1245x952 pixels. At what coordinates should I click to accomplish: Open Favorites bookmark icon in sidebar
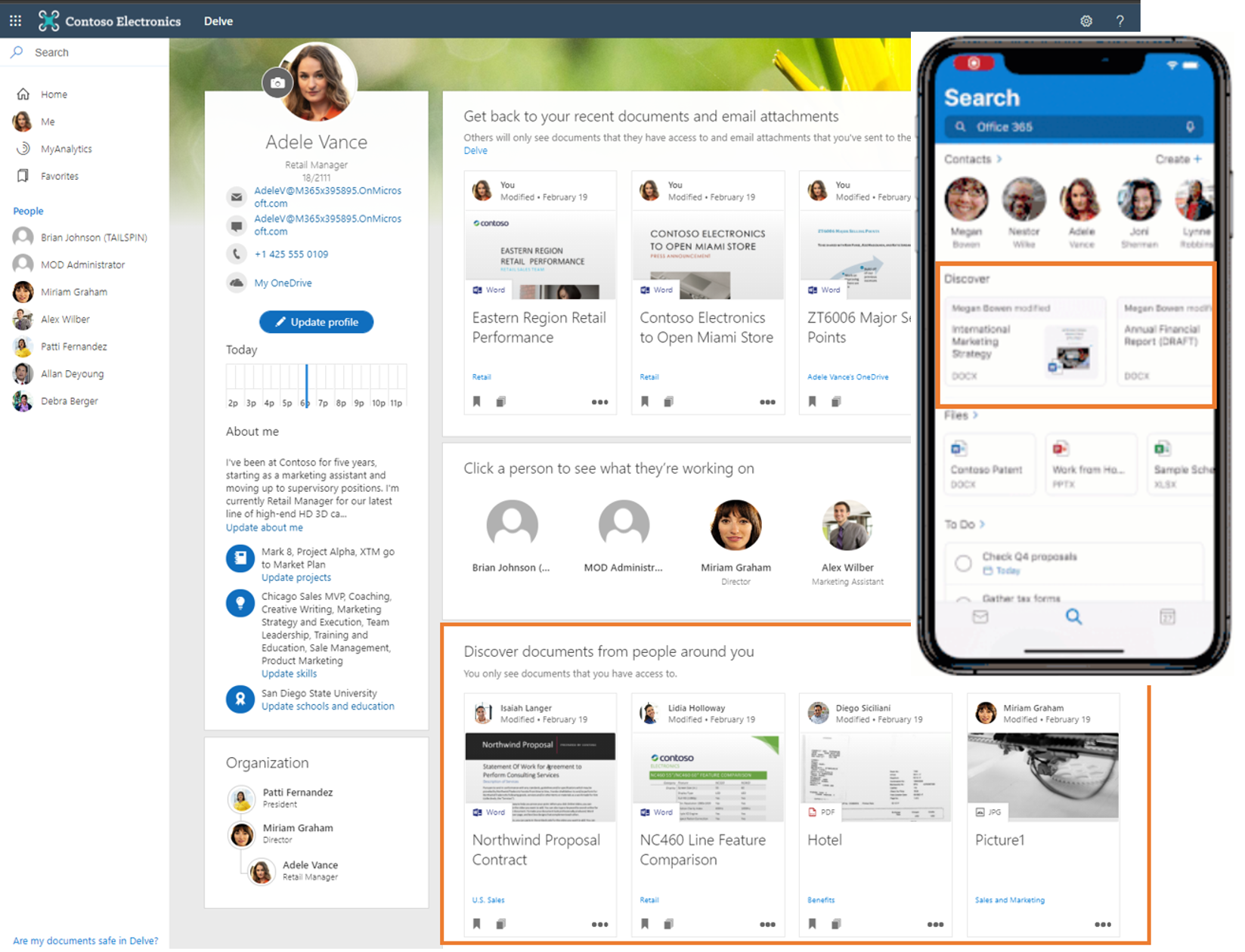23,176
